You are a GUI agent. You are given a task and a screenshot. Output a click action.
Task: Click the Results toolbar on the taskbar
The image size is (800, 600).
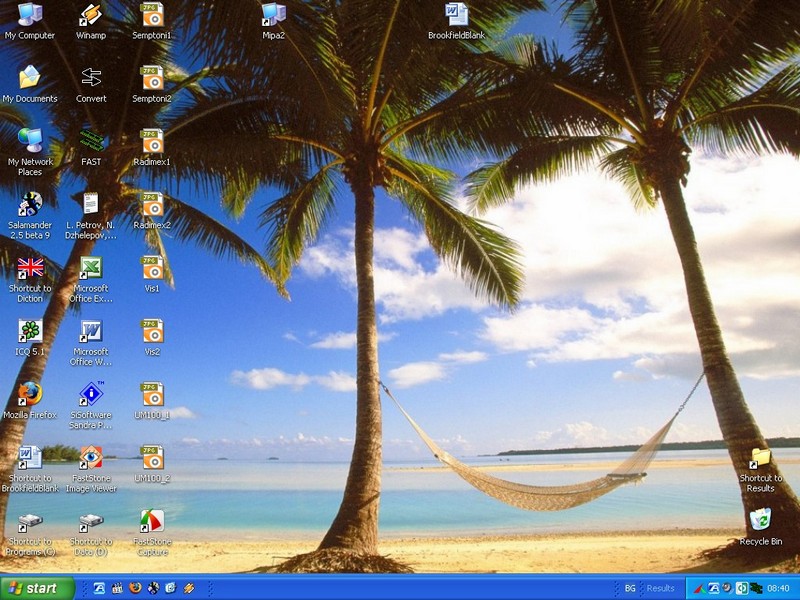pyautogui.click(x=660, y=588)
